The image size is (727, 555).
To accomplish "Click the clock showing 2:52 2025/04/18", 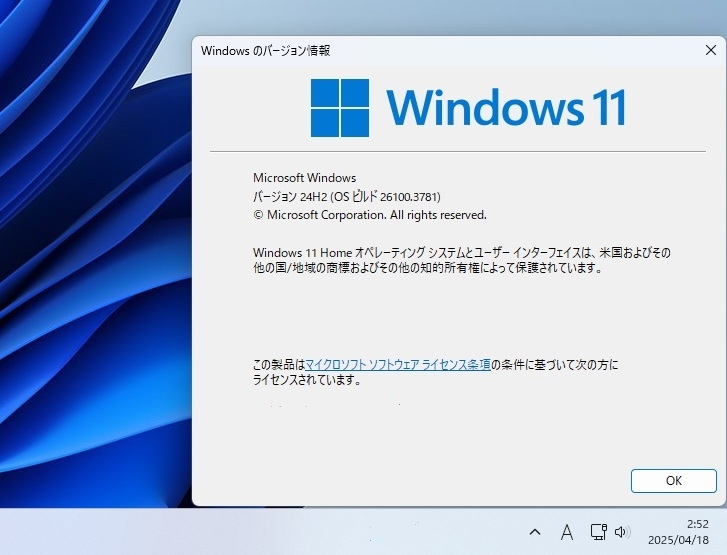I will pyautogui.click(x=678, y=532).
